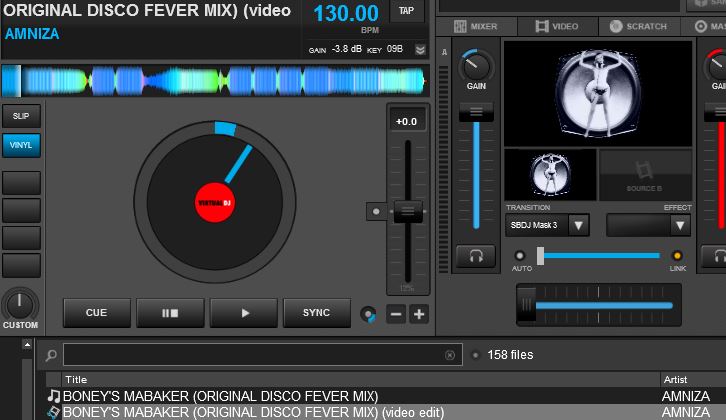
Task: Sort by the Title column header
Action: click(361, 380)
